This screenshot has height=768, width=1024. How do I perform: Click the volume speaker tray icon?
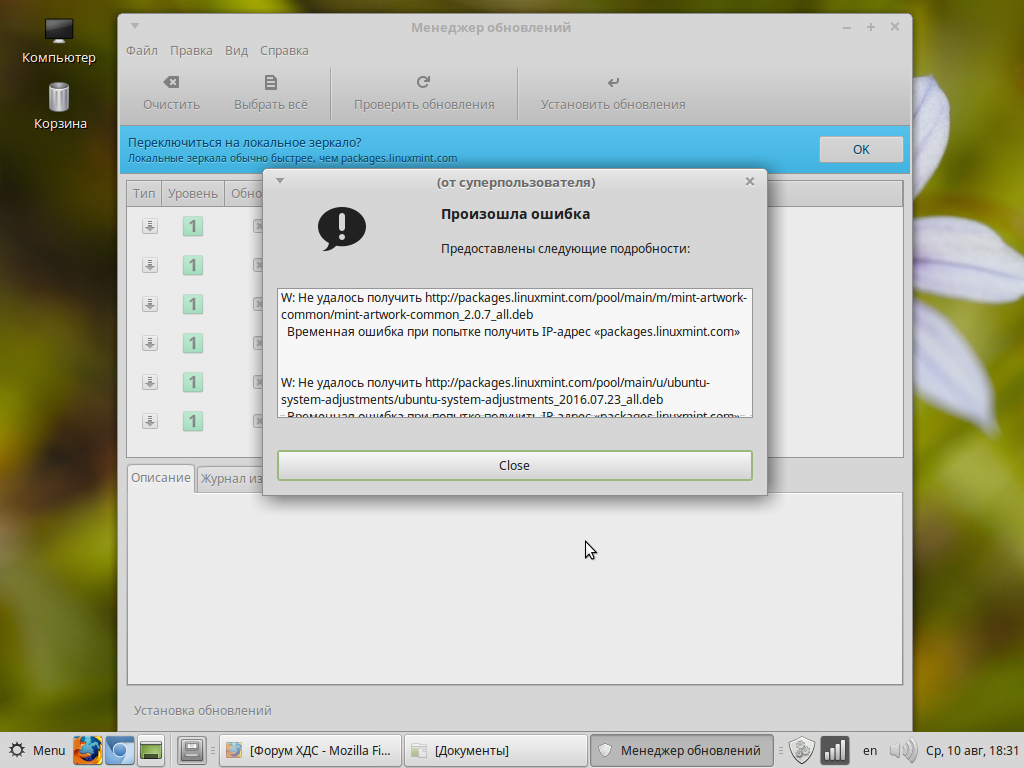[x=902, y=750]
